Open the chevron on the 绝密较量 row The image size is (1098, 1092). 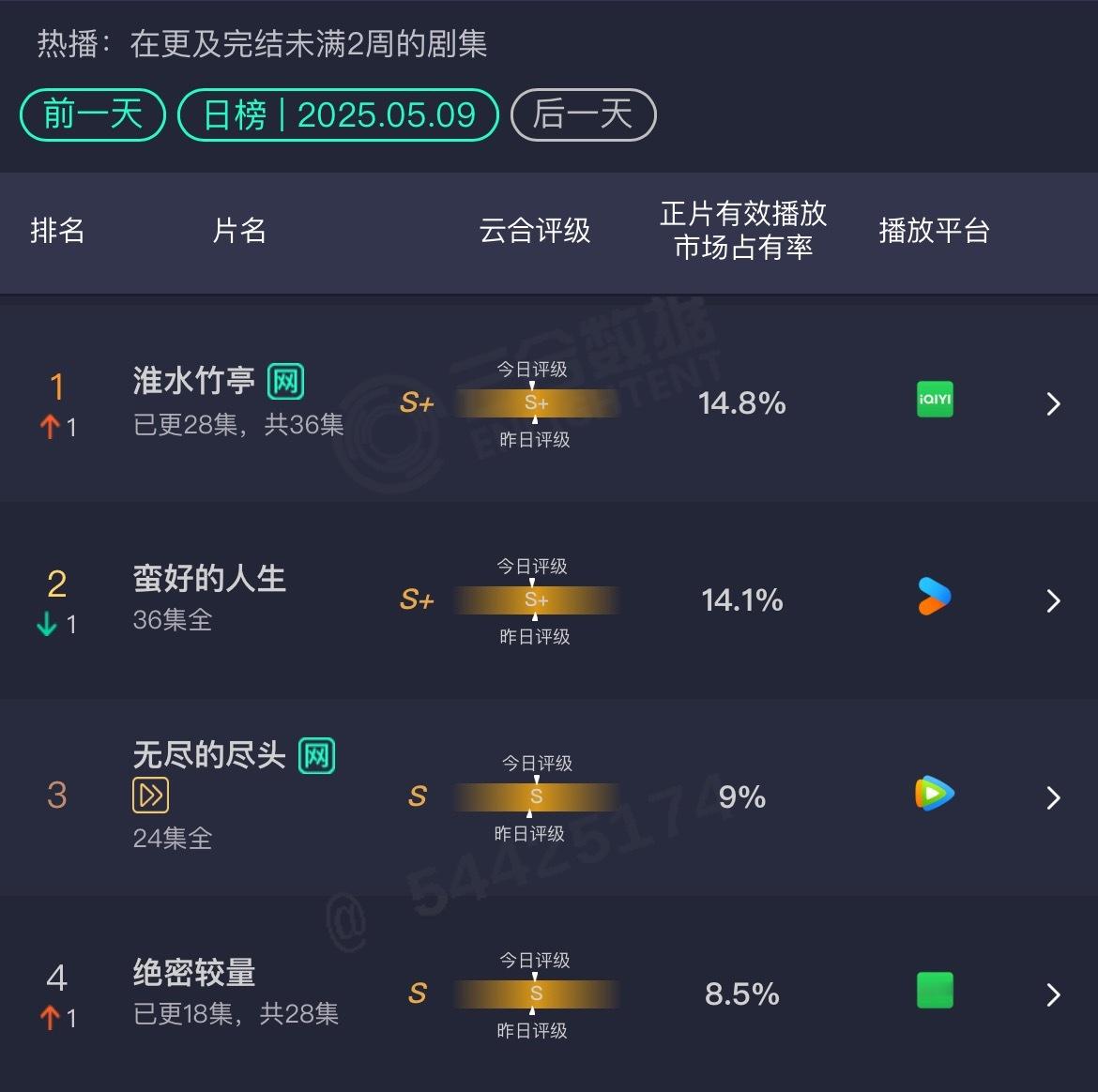pyautogui.click(x=1053, y=994)
